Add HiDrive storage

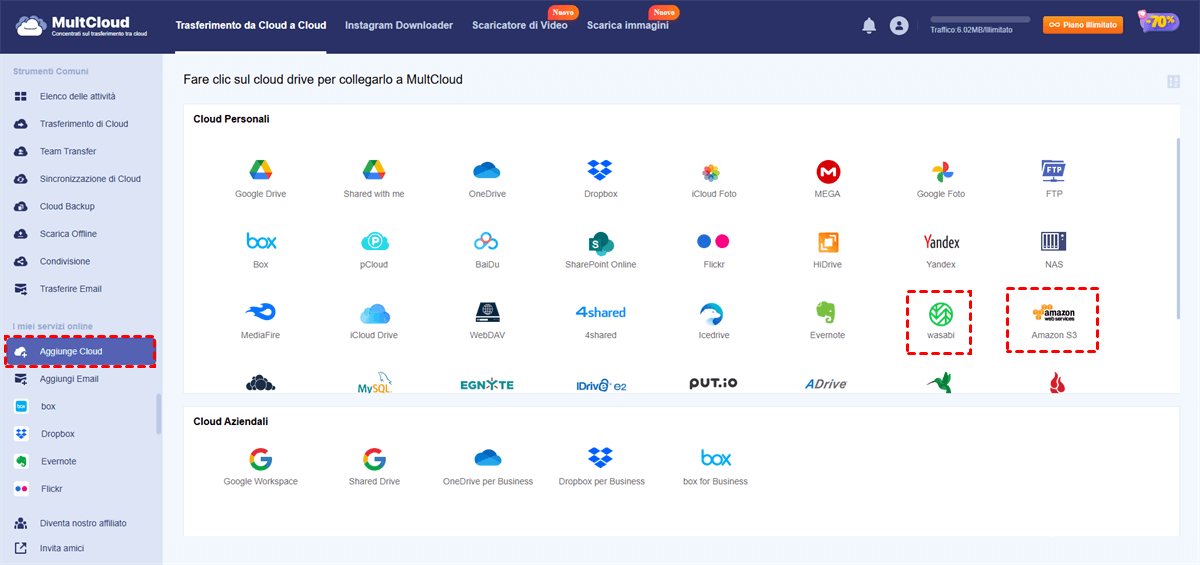(x=827, y=250)
